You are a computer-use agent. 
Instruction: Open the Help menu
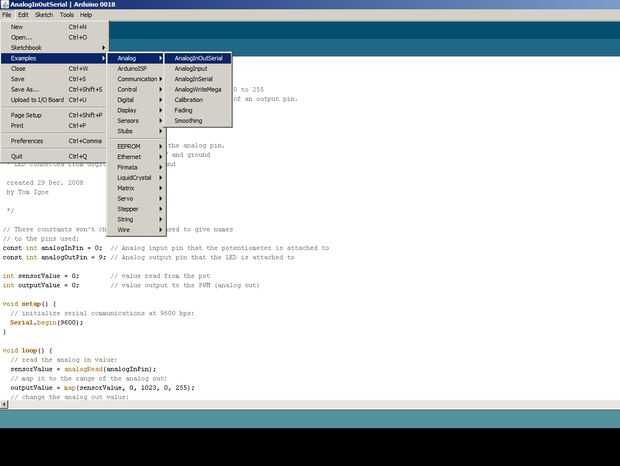[86, 15]
